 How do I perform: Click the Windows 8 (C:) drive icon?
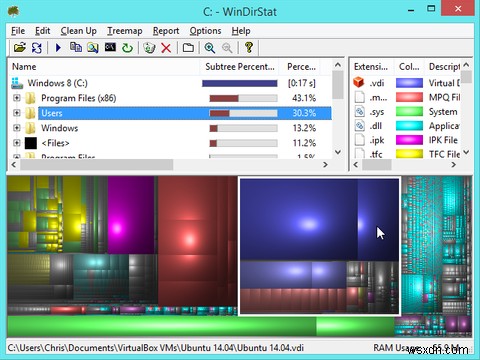17,83
